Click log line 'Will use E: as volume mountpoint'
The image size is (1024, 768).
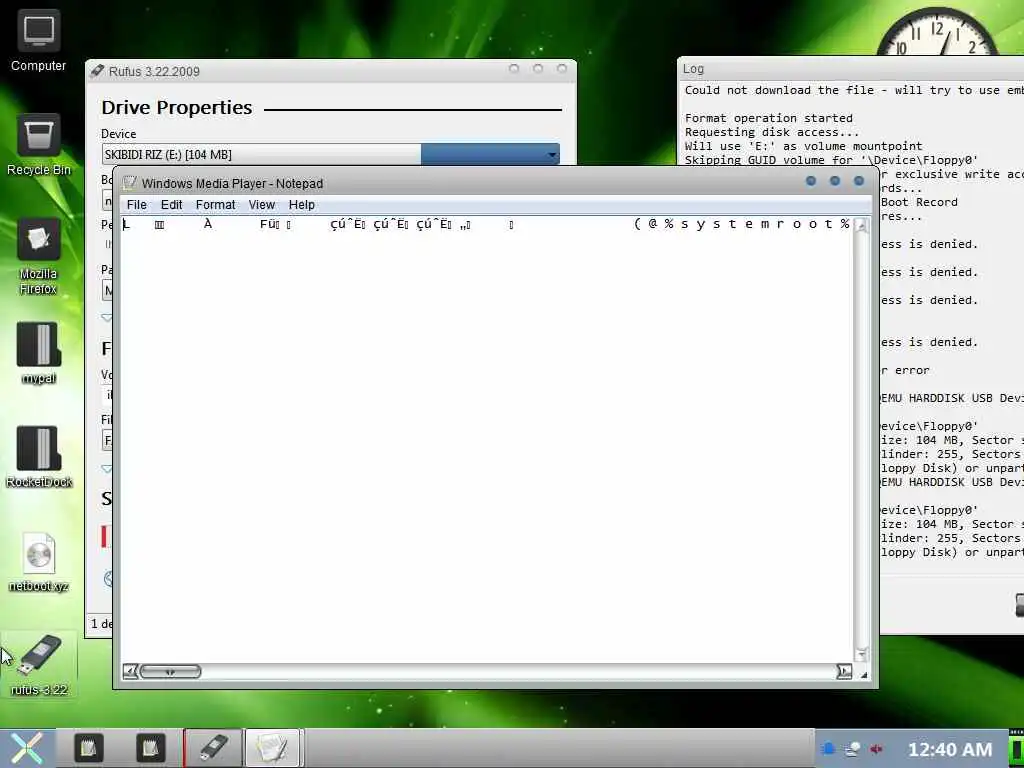pos(803,146)
